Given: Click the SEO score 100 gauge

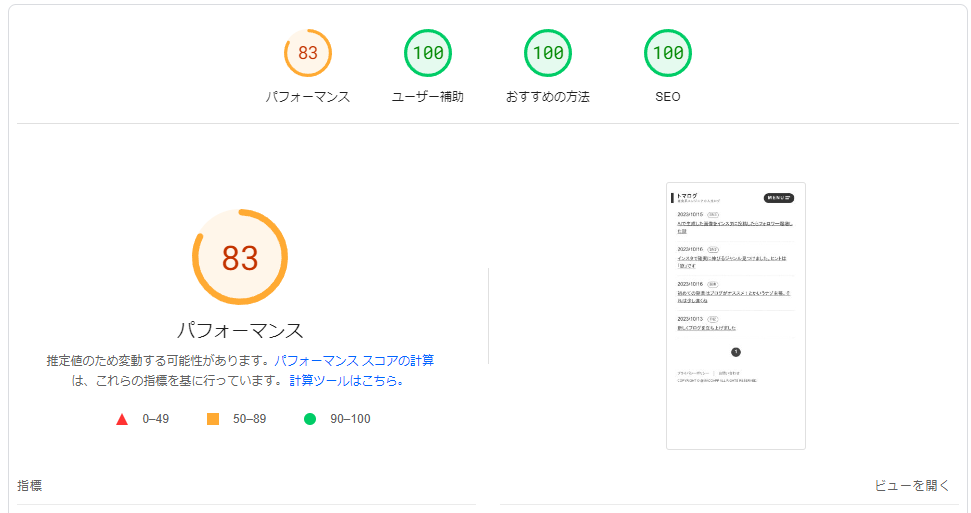Looking at the screenshot, I should [668, 53].
